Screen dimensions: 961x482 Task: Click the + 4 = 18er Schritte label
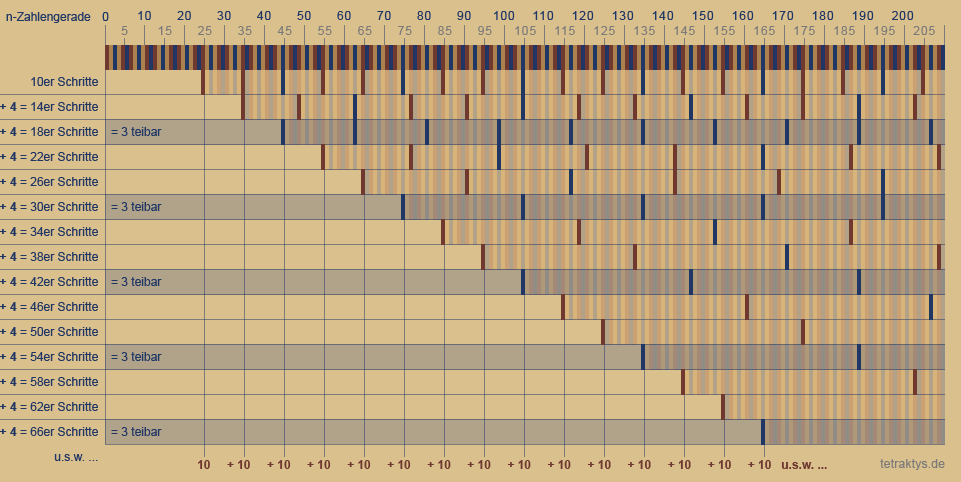(x=50, y=132)
